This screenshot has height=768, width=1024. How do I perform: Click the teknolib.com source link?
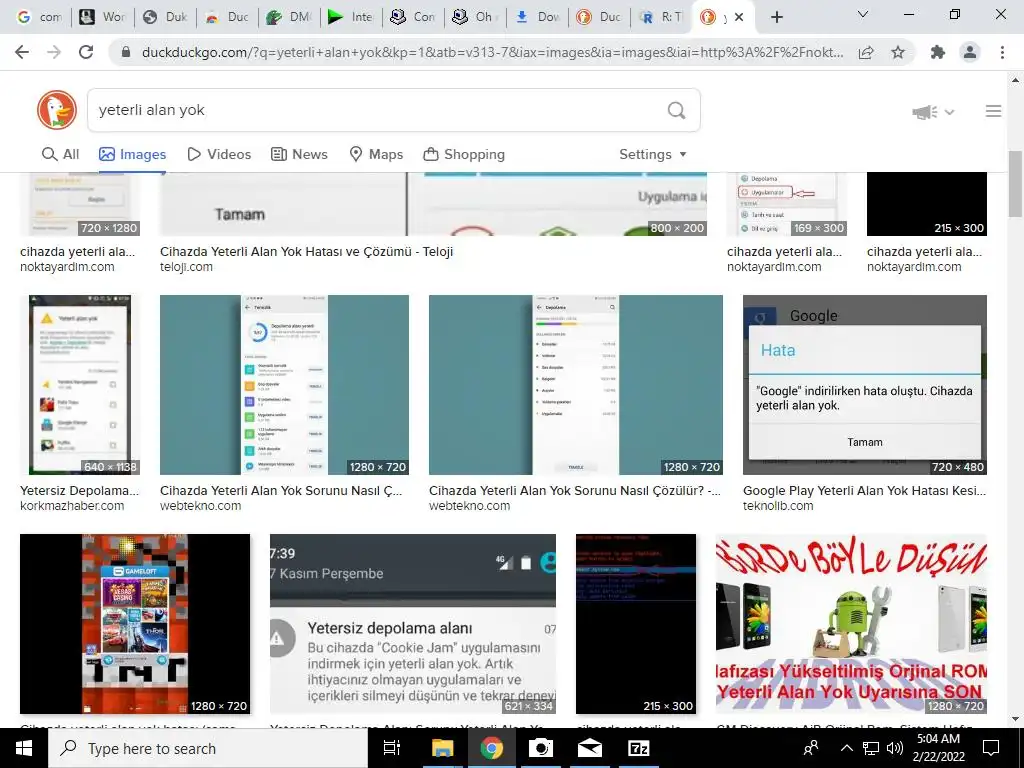[x=778, y=505]
